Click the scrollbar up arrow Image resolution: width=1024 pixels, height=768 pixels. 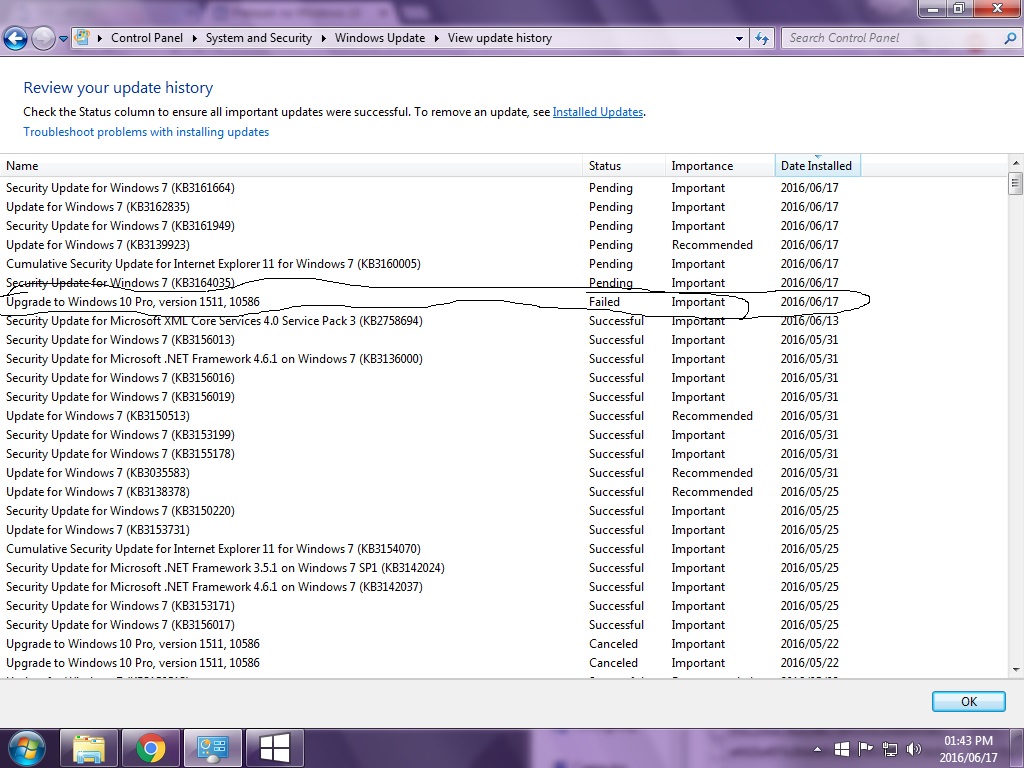coord(1016,163)
